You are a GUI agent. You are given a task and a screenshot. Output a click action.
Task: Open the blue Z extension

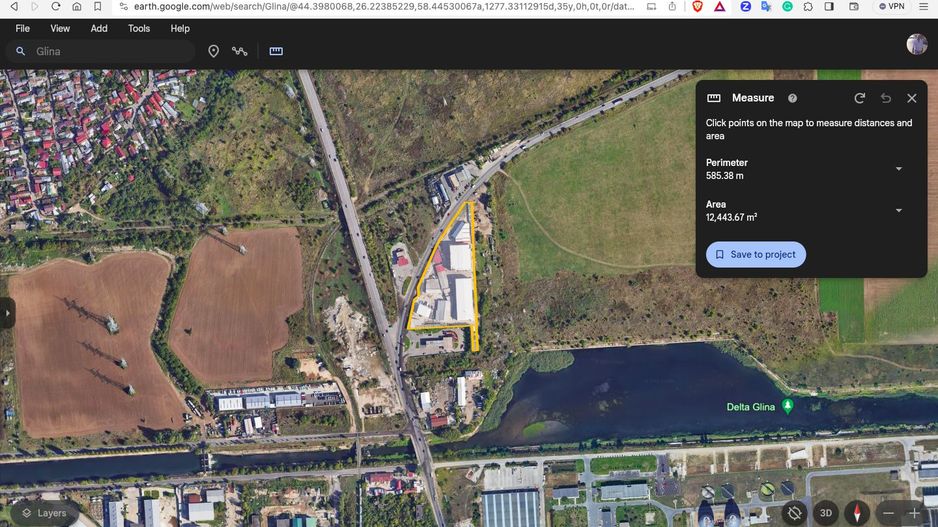coord(745,7)
